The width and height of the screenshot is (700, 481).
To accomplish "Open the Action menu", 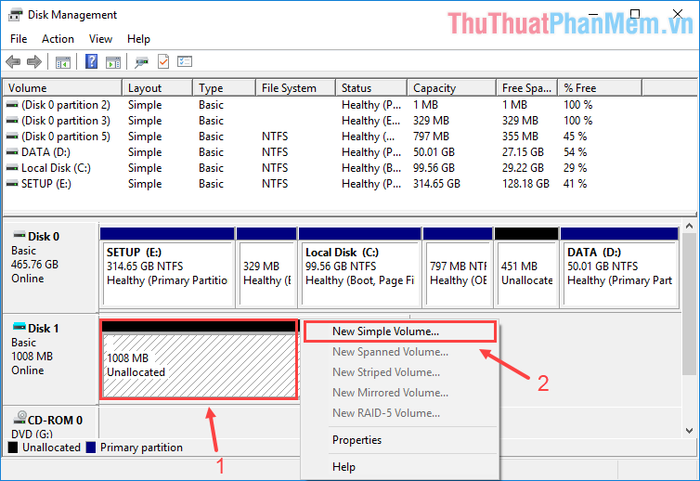I will [58, 39].
